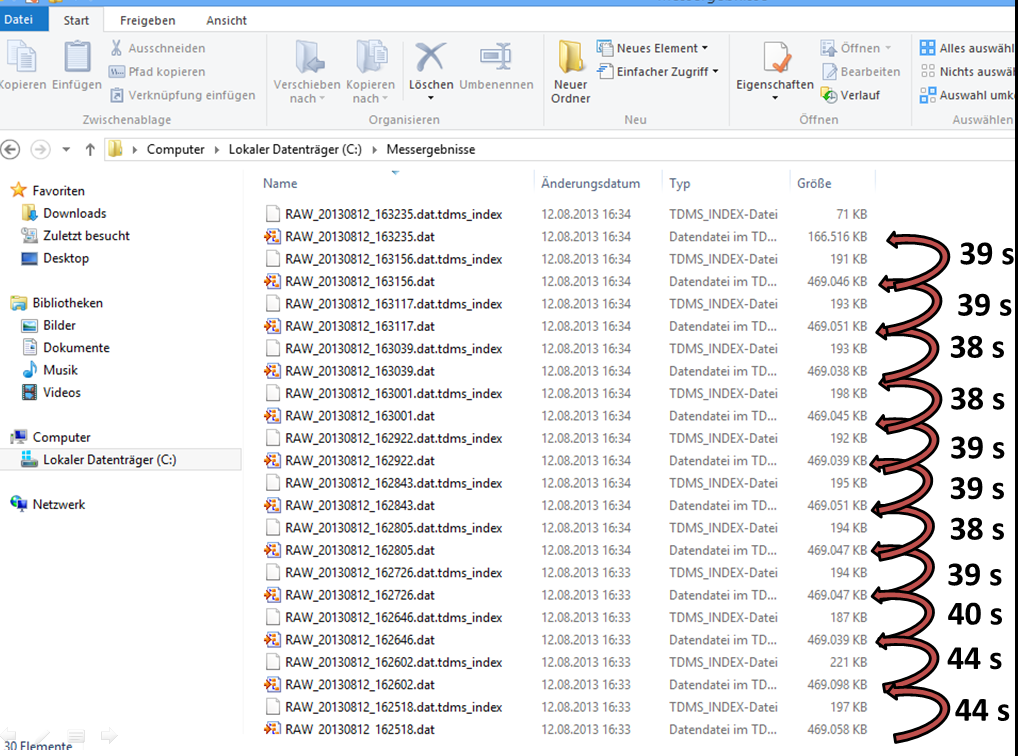Screen dimensions: 1018x756
Task: Switch to the Start ribbon tab
Action: pyautogui.click(x=76, y=20)
